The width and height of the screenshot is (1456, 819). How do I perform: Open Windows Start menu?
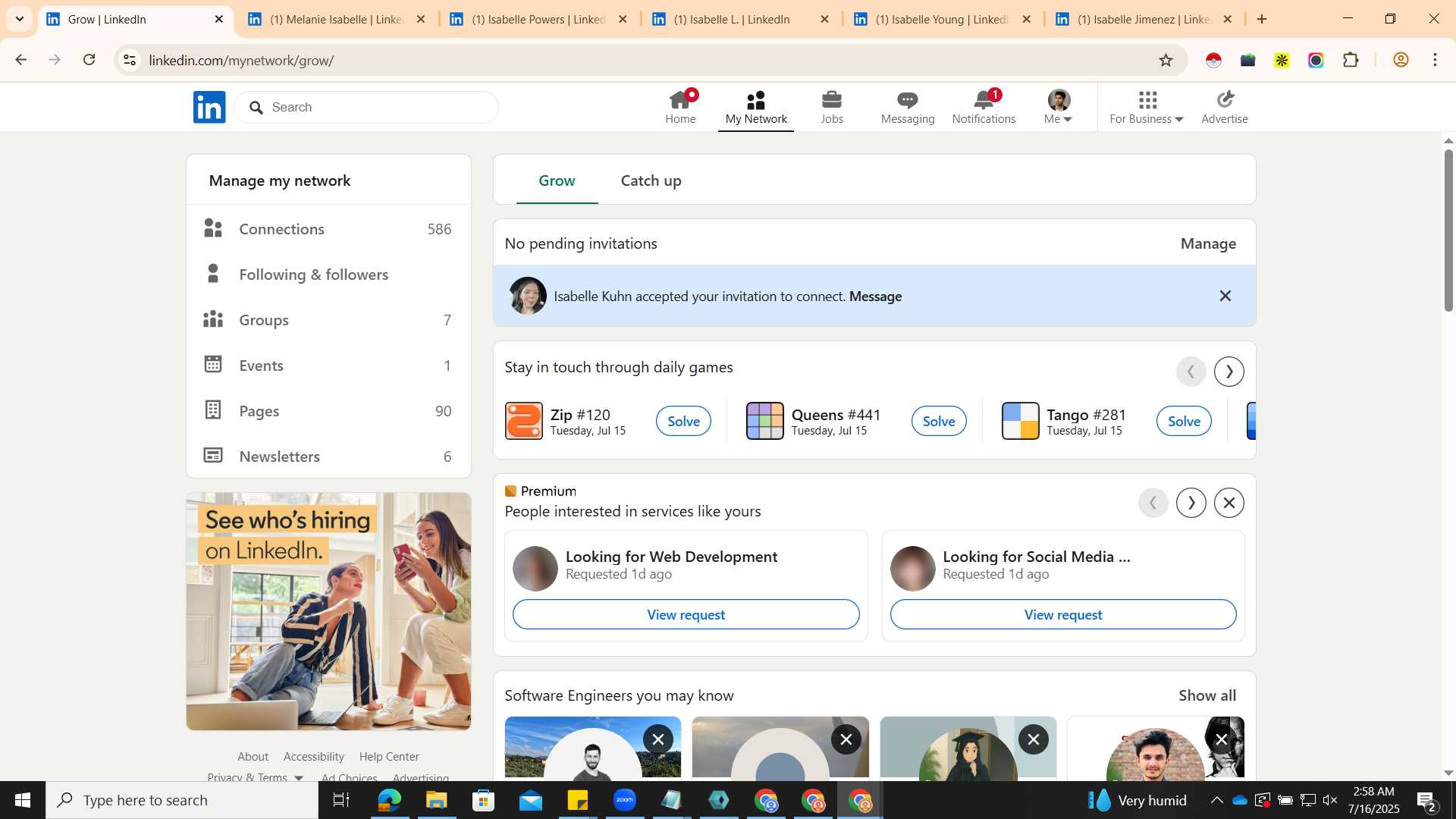tap(23, 800)
